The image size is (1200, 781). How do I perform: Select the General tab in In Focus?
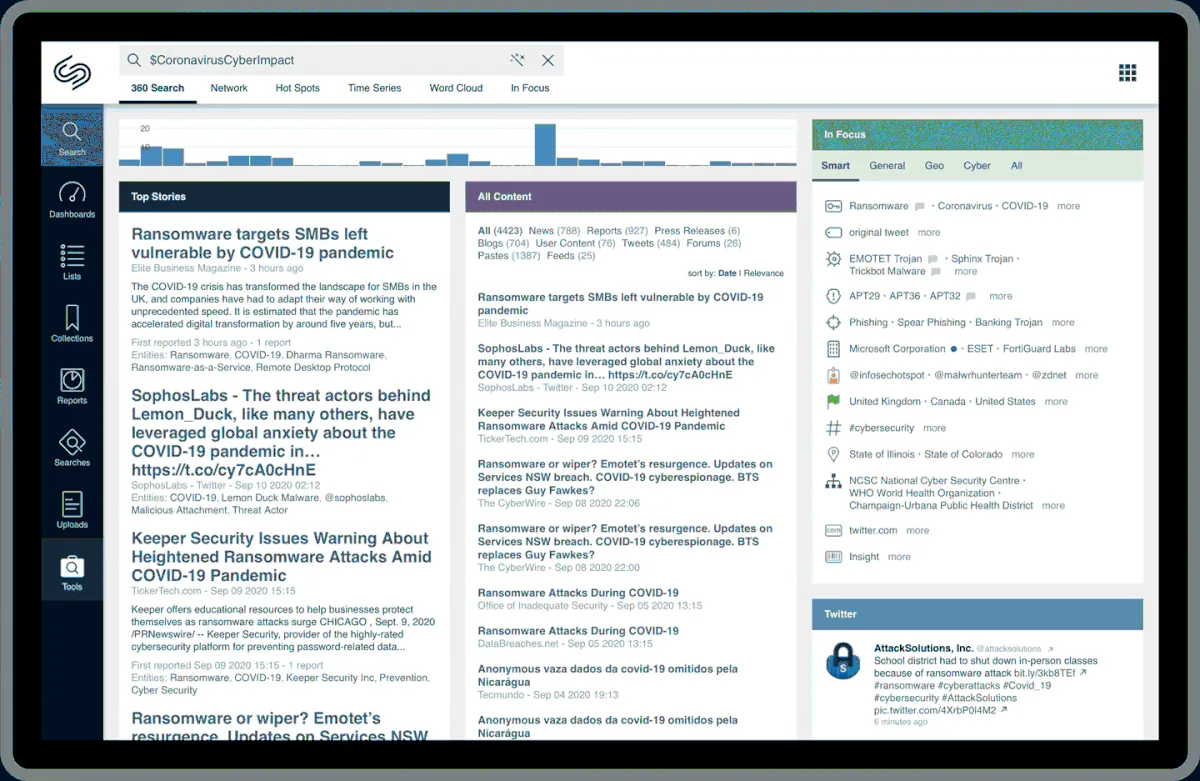pos(887,166)
